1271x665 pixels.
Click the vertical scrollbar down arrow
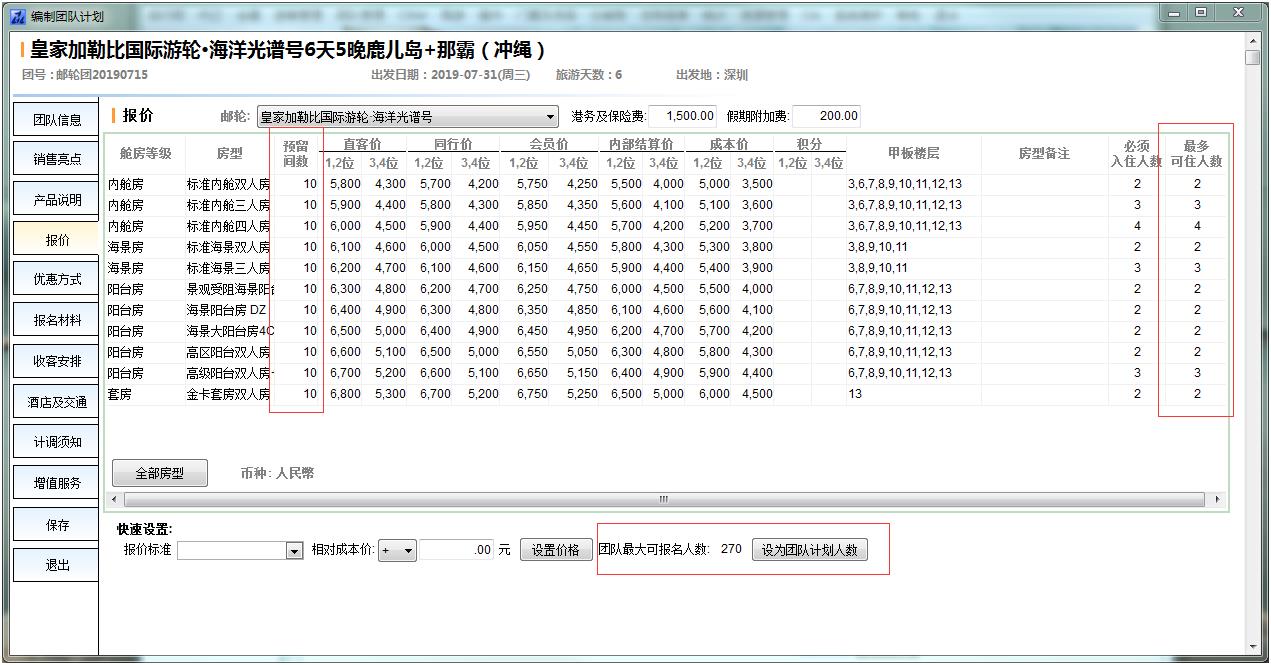point(1252,647)
